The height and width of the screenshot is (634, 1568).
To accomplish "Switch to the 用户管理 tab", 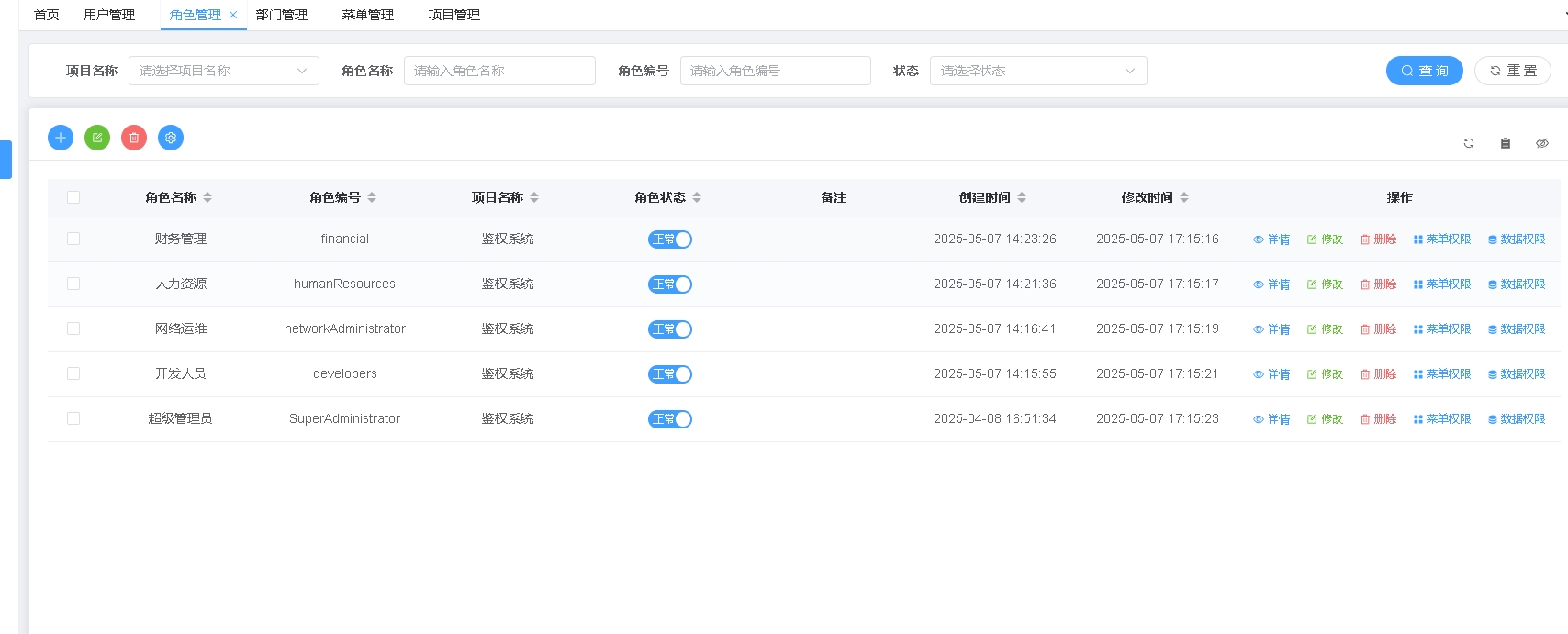I will tap(109, 15).
